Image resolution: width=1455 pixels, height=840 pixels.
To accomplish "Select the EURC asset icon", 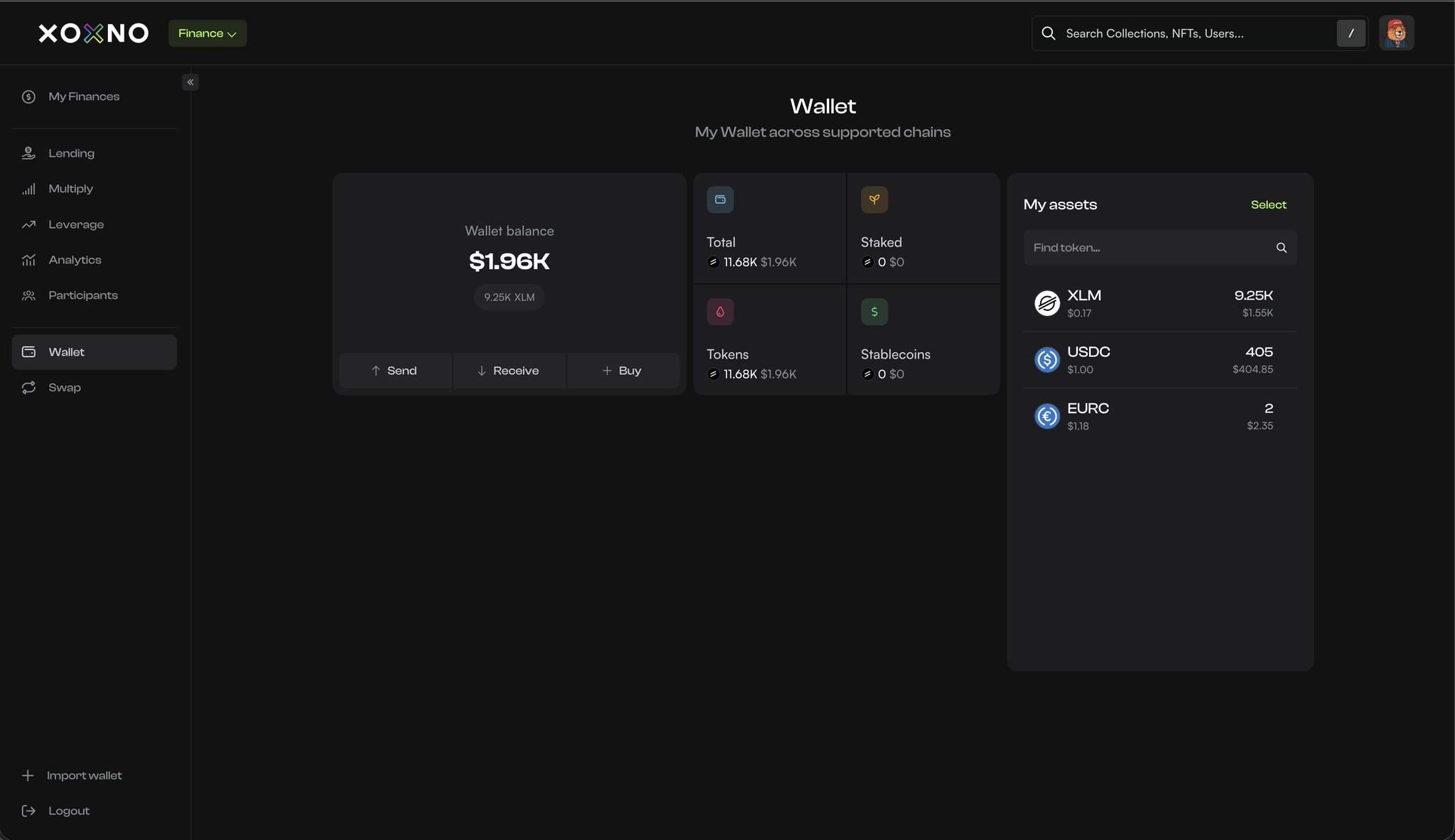I will 1046,416.
